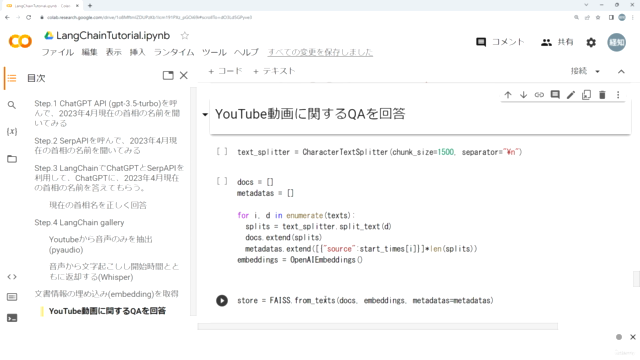Move the cell up

(508, 95)
